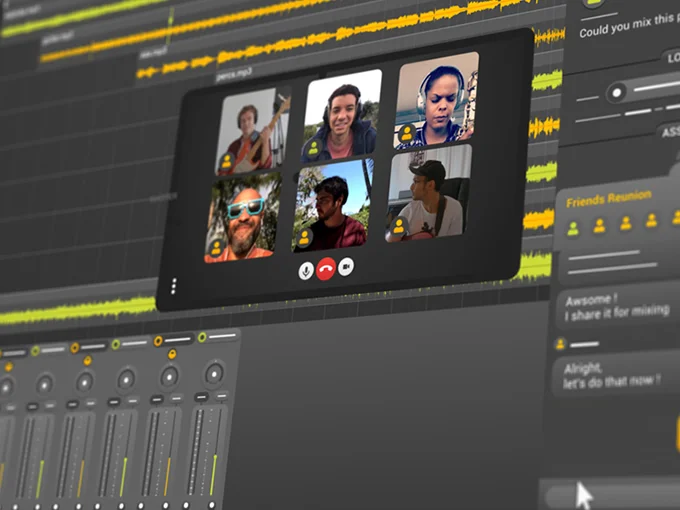680x510 pixels.
Task: Click the first Friends Reunion member icon
Action: coord(573,228)
